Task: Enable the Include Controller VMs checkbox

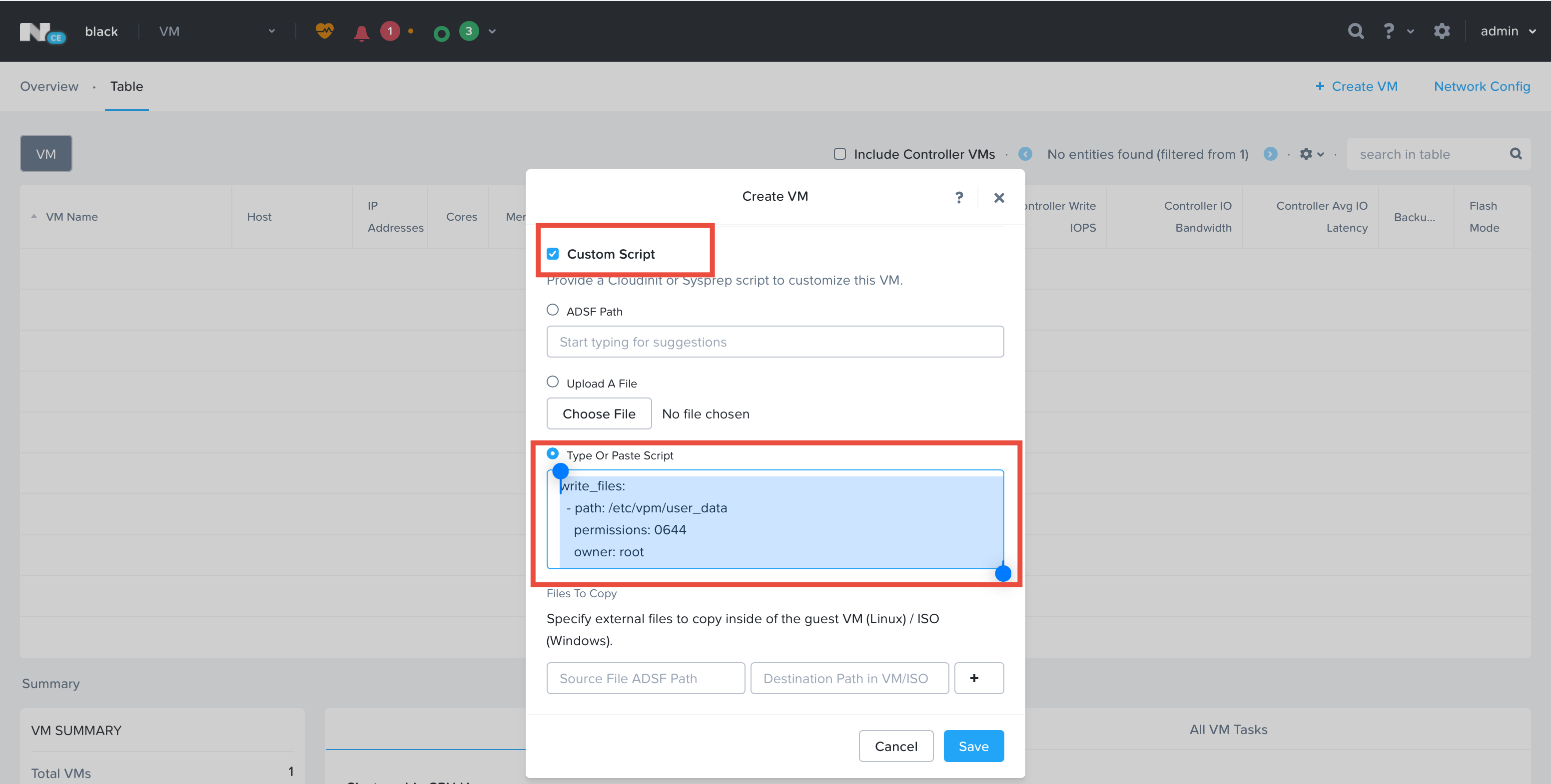Action: pyautogui.click(x=839, y=154)
